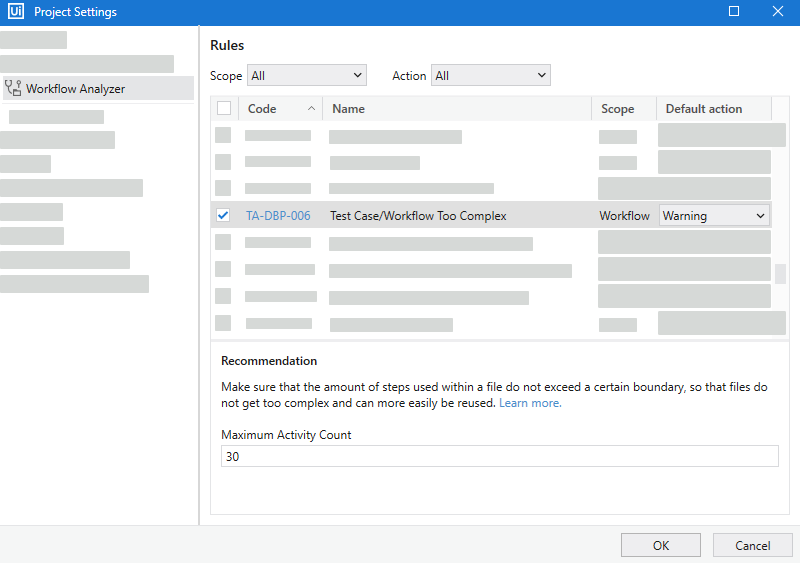The width and height of the screenshot is (800, 563).
Task: Toggle the select-all checkbox in table header
Action: [x=224, y=109]
